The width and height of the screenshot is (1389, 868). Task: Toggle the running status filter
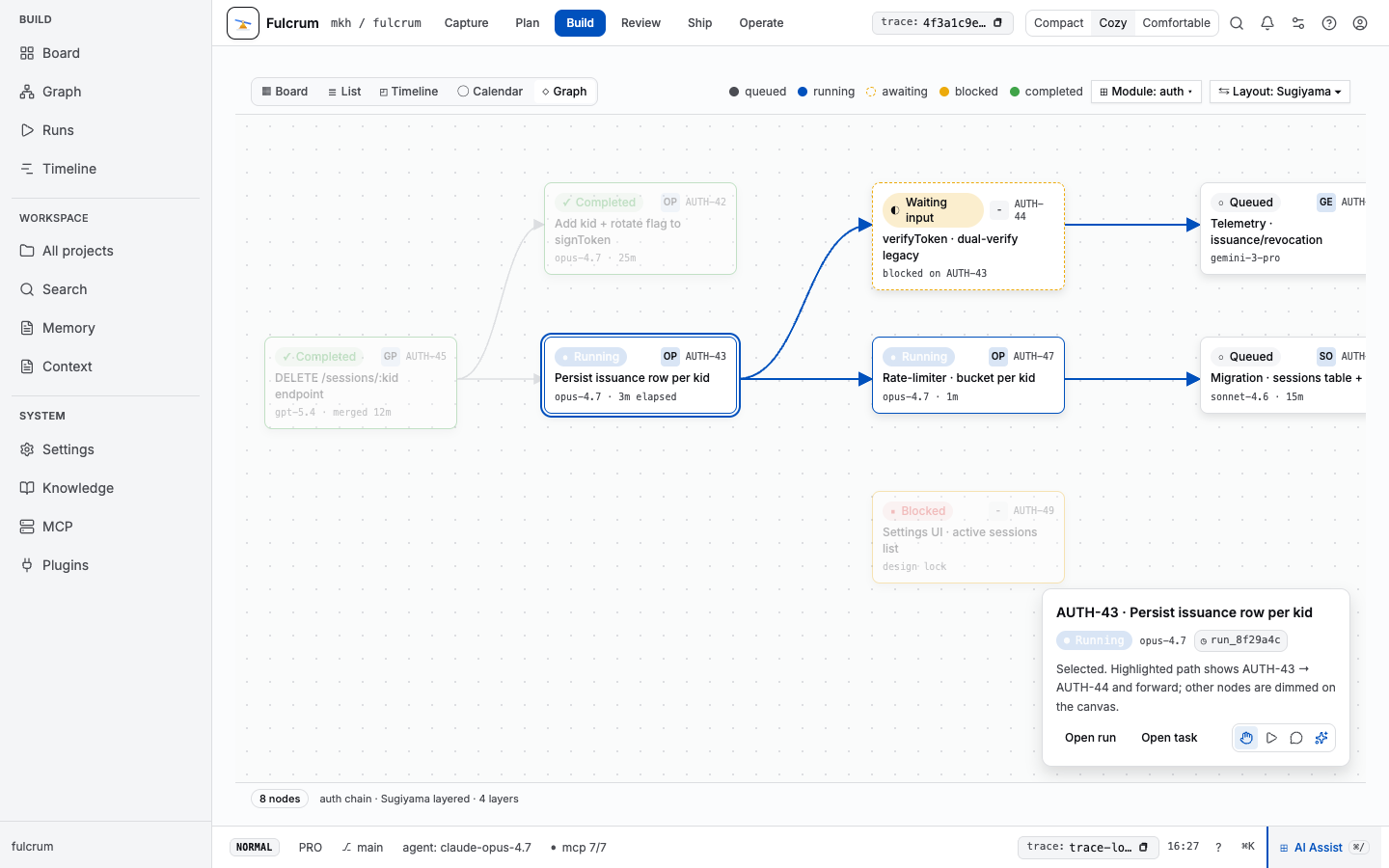[x=826, y=92]
